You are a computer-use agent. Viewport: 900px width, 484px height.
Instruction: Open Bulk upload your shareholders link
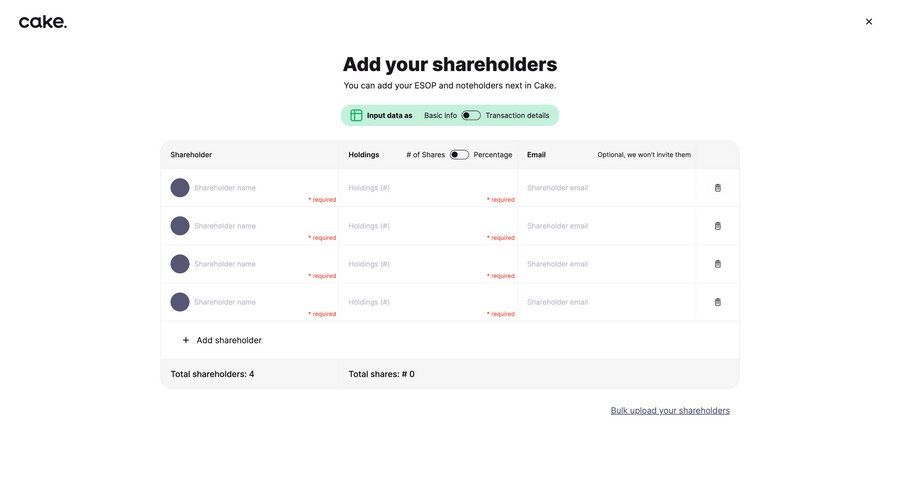pyautogui.click(x=670, y=411)
